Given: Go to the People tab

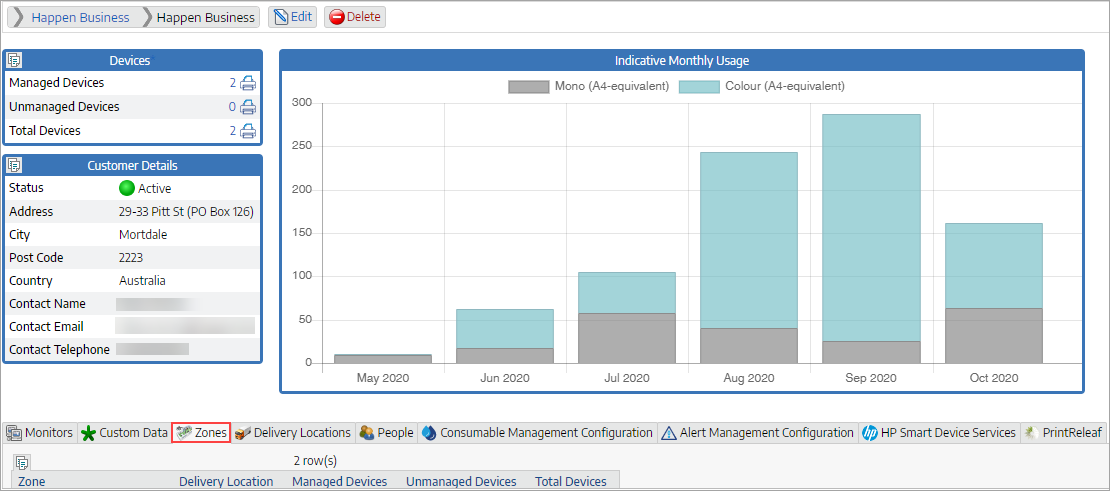Looking at the screenshot, I should [x=386, y=433].
